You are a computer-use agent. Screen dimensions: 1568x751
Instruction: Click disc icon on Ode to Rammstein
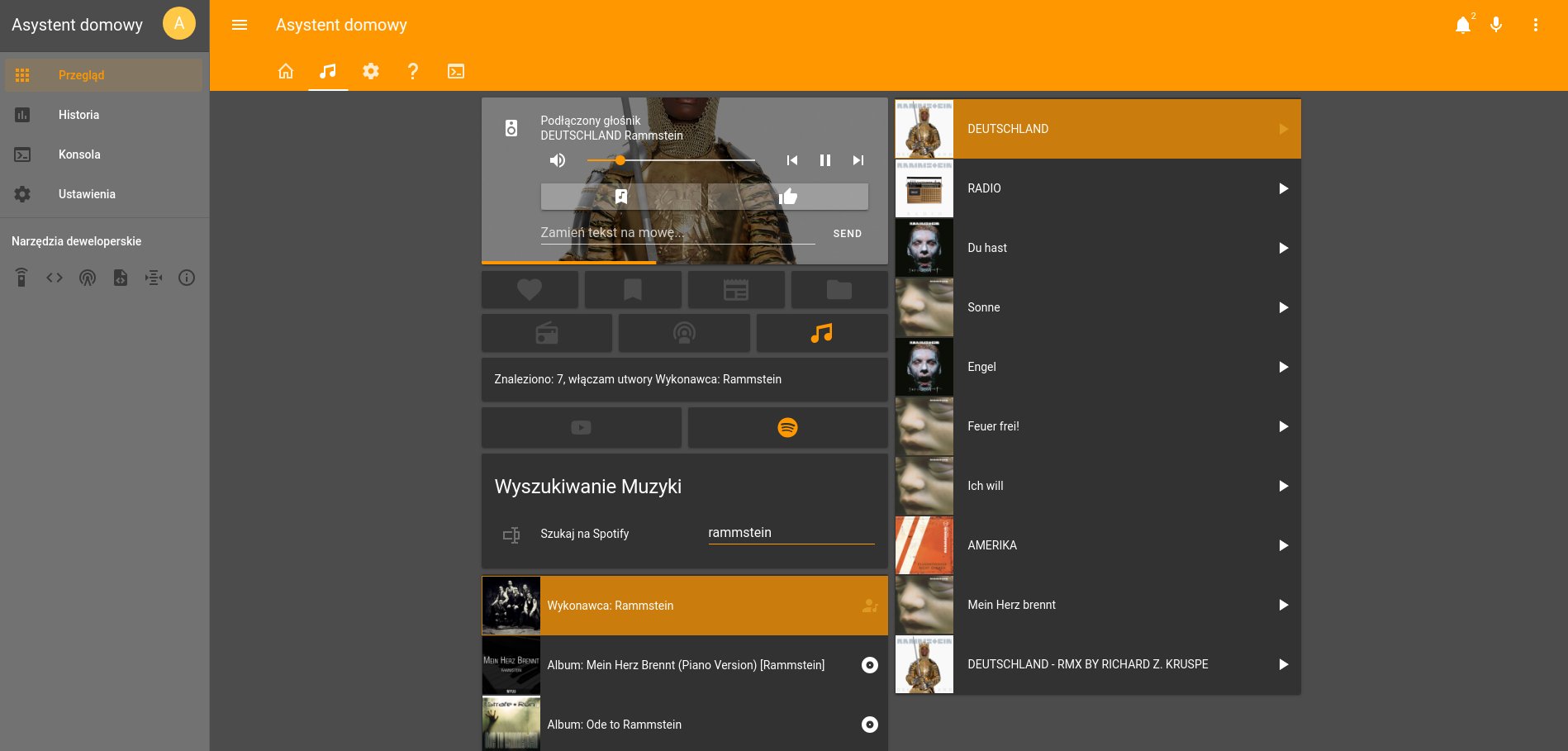pos(870,725)
